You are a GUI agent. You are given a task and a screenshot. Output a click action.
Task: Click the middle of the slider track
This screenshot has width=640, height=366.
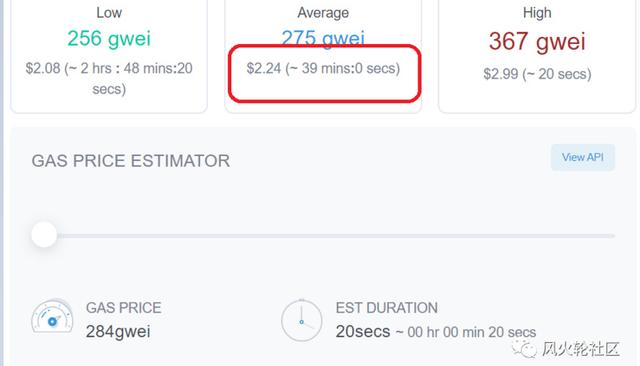pos(336,236)
